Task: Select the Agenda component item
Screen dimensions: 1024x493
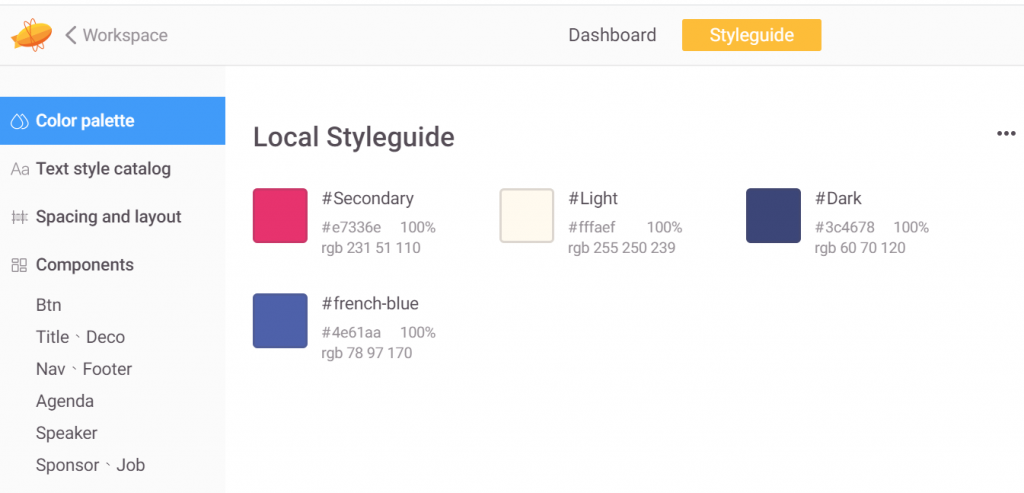Action: point(65,401)
